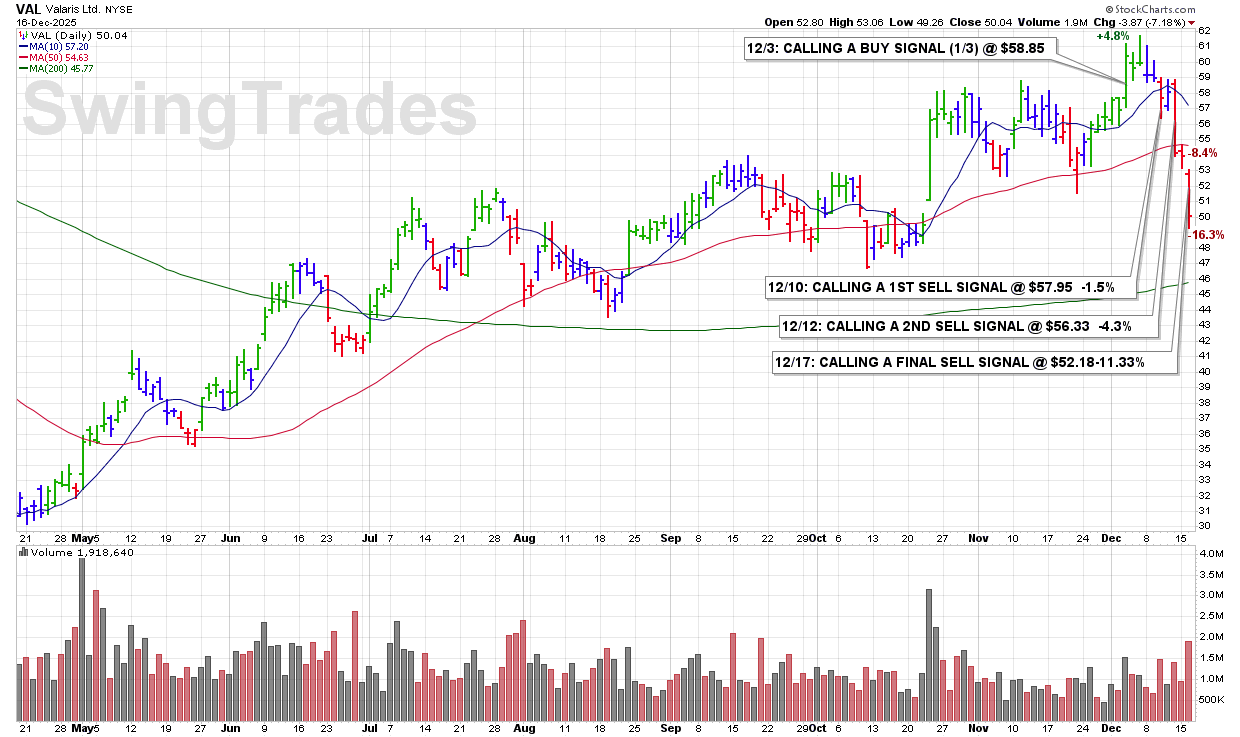Click the SwingTrades watermark text
The height and width of the screenshot is (737, 1240).
click(250, 109)
